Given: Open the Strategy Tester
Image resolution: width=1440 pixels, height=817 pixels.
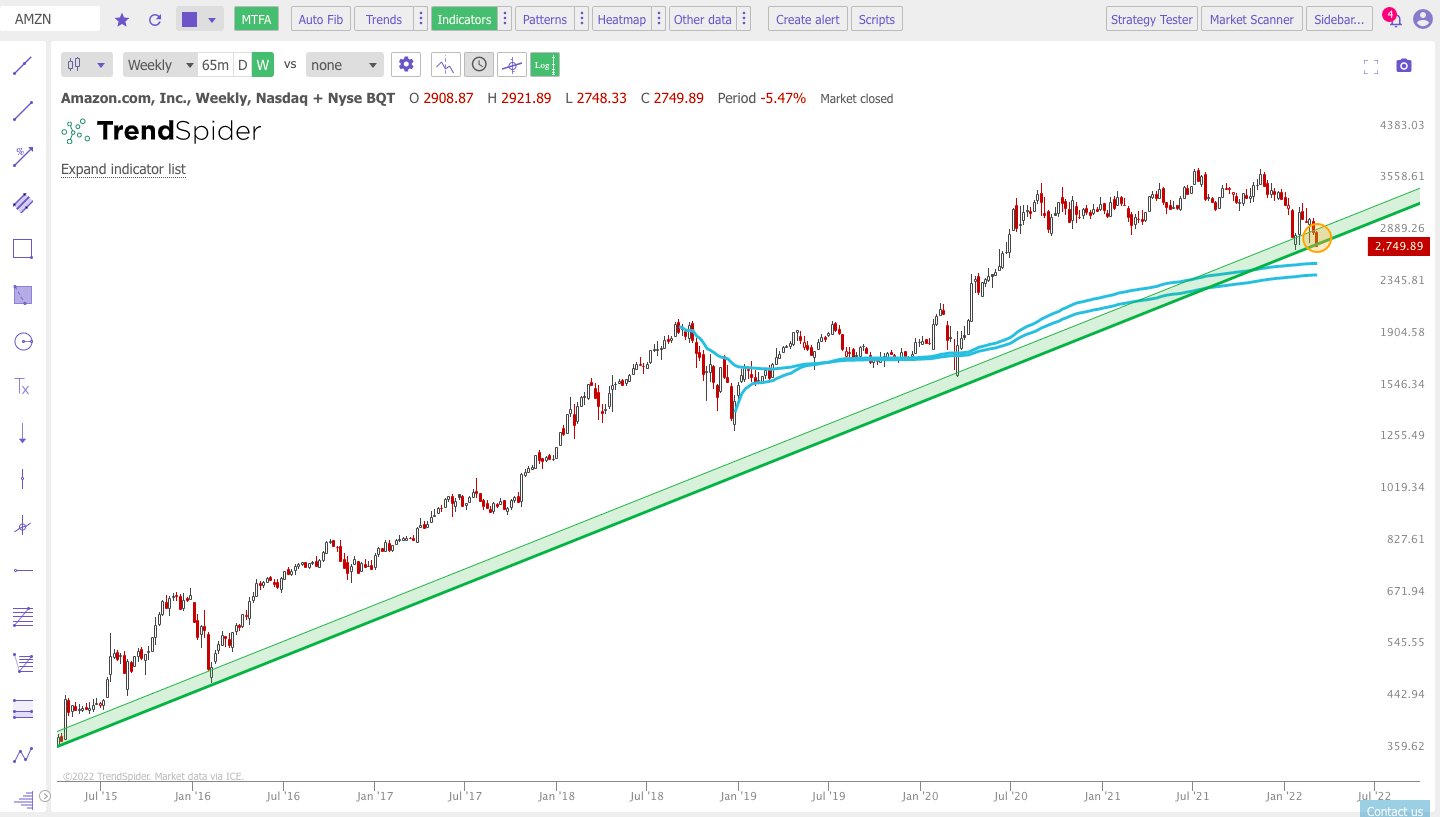Looking at the screenshot, I should click(1151, 19).
